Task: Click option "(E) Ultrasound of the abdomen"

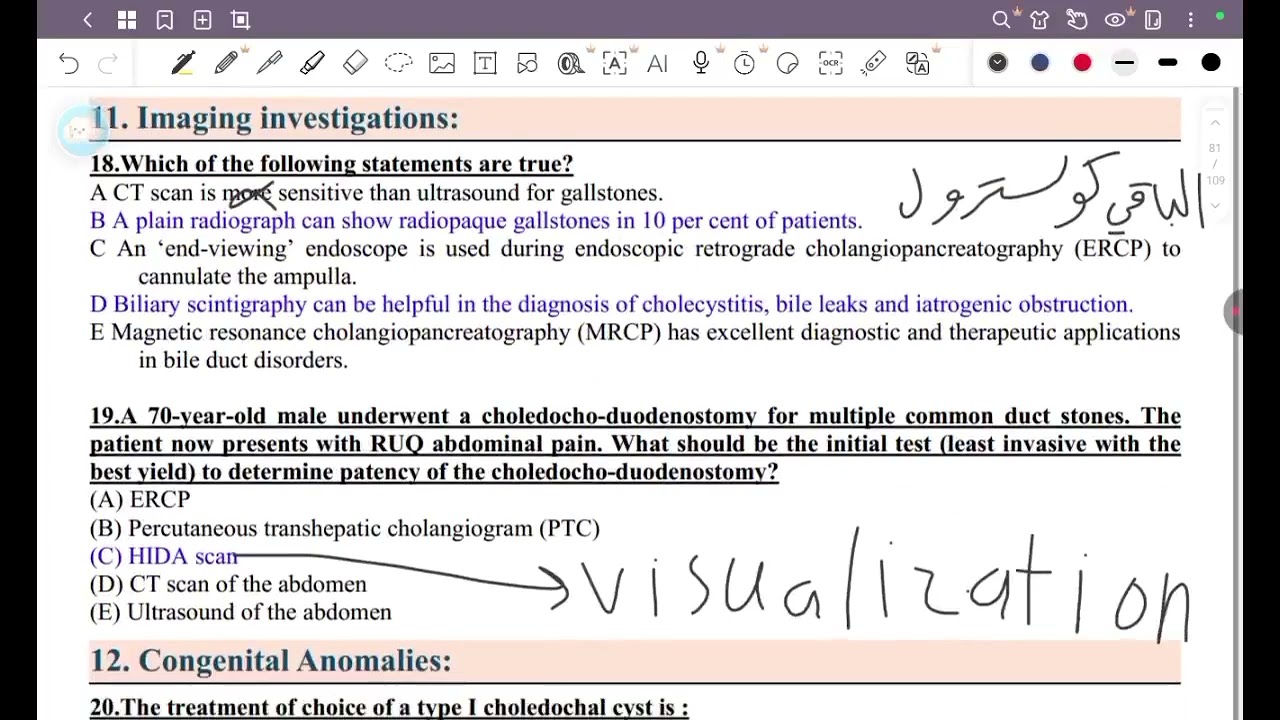Action: coord(241,612)
